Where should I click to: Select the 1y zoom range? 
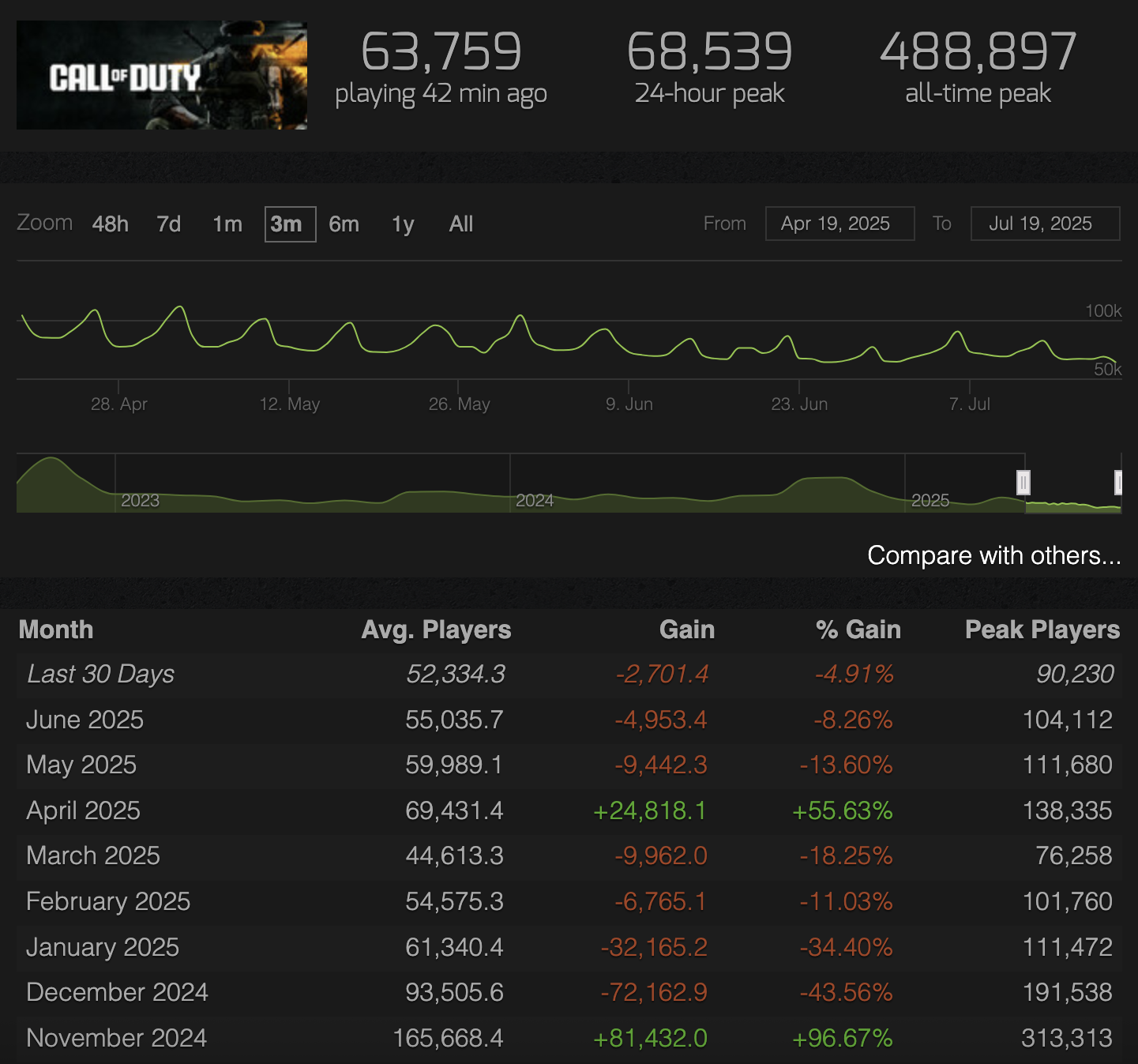403,224
